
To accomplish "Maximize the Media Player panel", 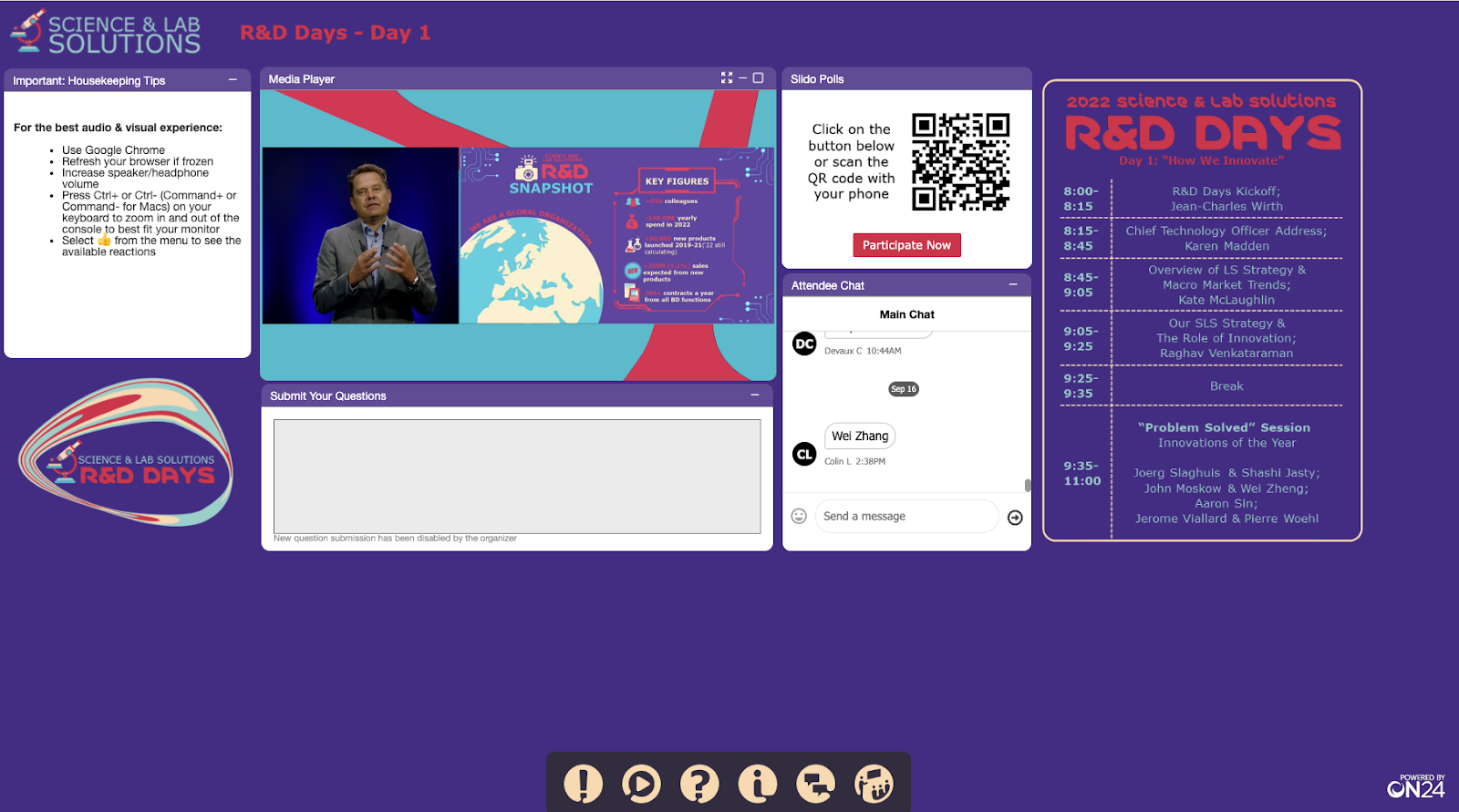I will 758,78.
